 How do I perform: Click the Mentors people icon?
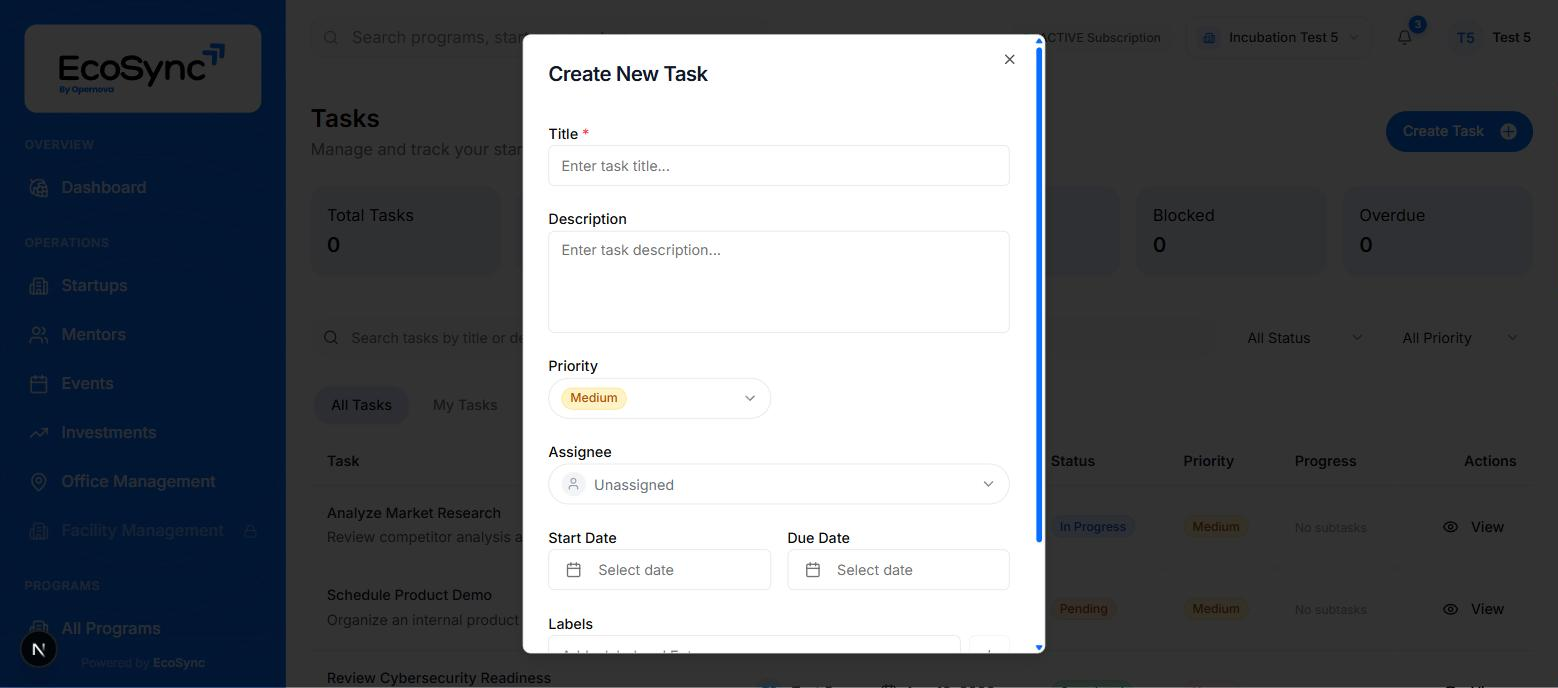click(x=39, y=335)
